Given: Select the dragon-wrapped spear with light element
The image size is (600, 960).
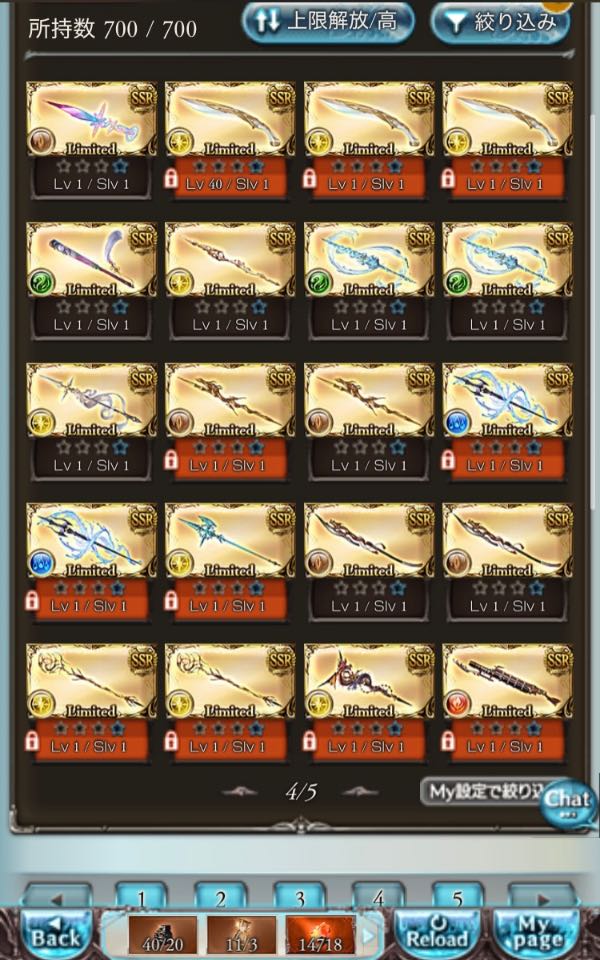Looking at the screenshot, I should pos(369,681).
